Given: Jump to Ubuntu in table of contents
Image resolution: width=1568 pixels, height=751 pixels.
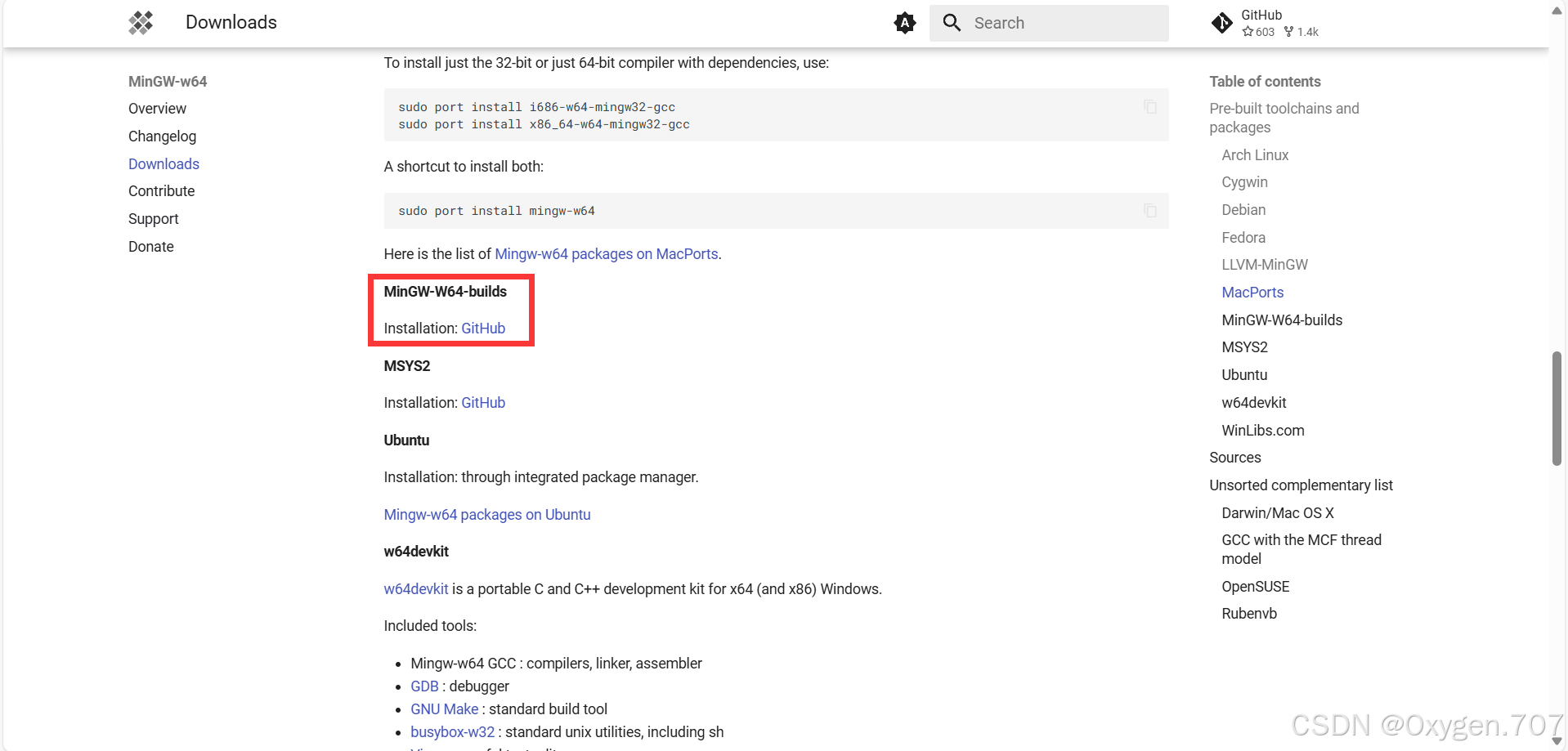Looking at the screenshot, I should tap(1244, 375).
